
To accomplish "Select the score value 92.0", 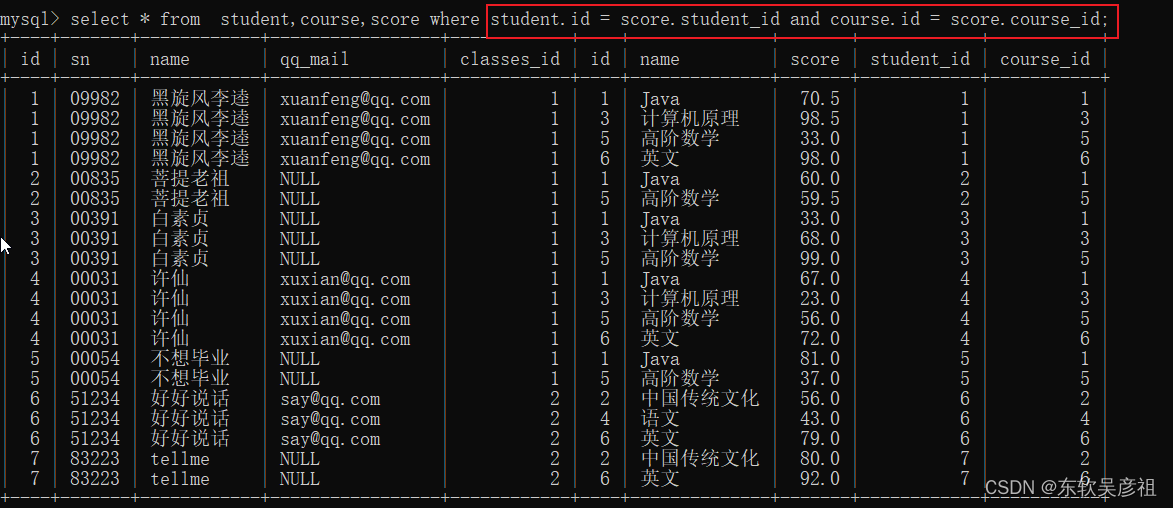I will click(820, 479).
